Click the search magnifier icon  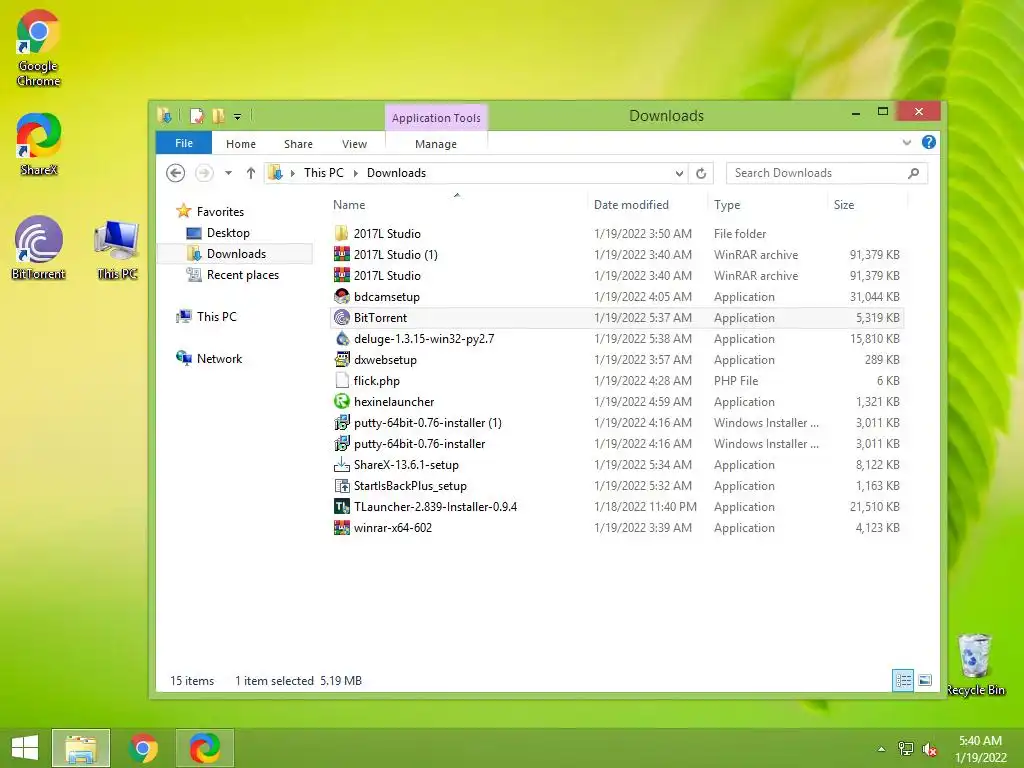click(914, 173)
